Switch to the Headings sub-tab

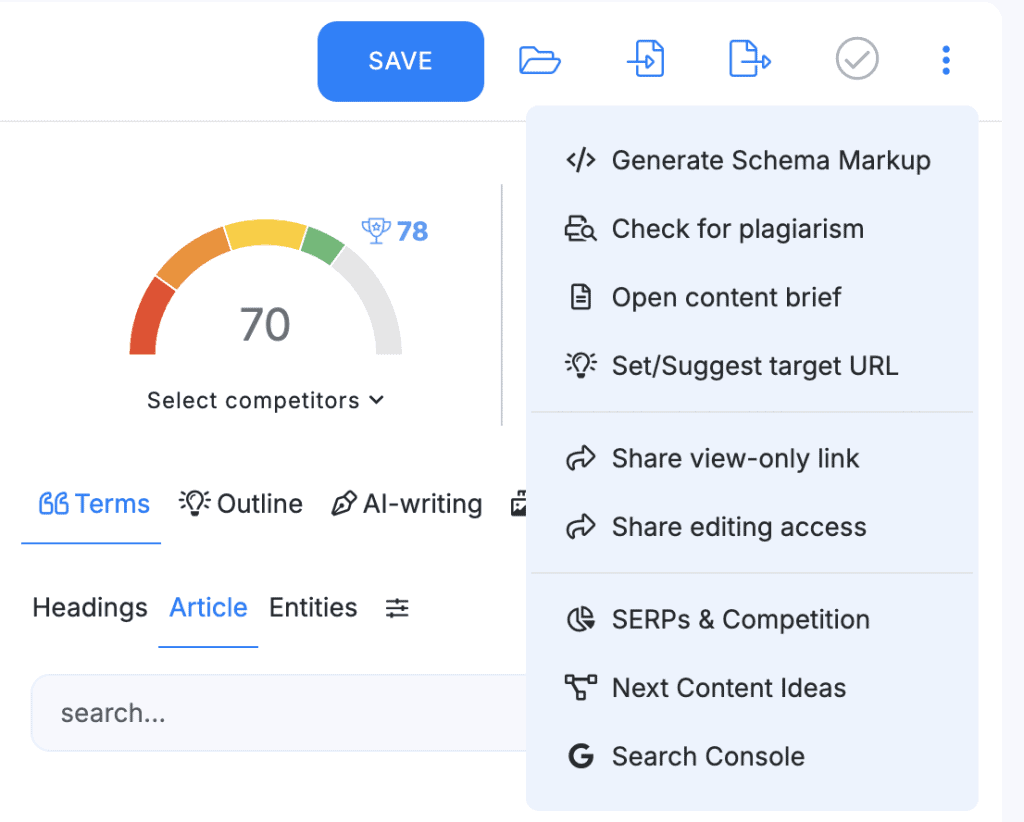tap(90, 608)
